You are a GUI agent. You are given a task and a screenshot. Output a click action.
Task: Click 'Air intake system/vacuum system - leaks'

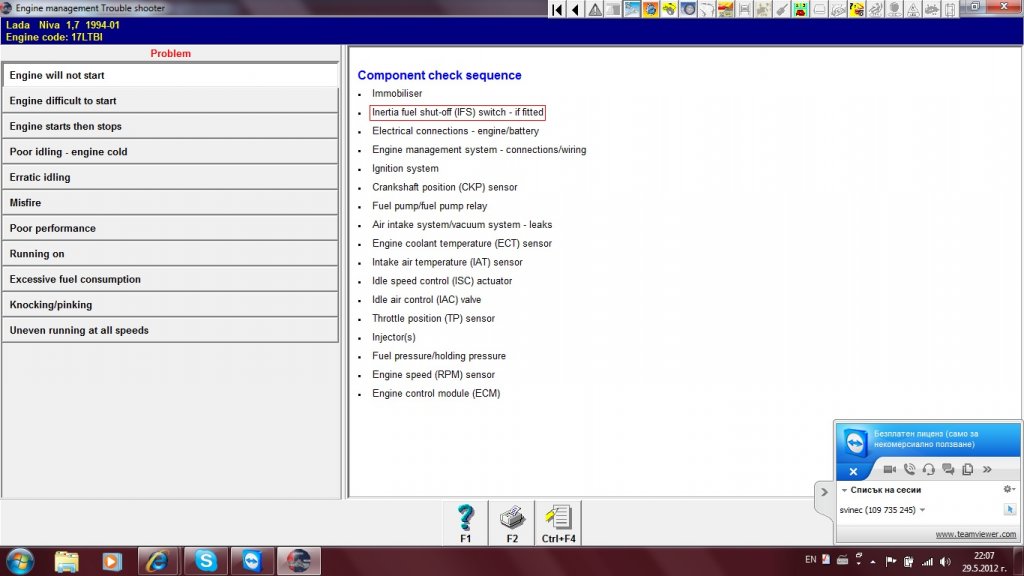(462, 225)
